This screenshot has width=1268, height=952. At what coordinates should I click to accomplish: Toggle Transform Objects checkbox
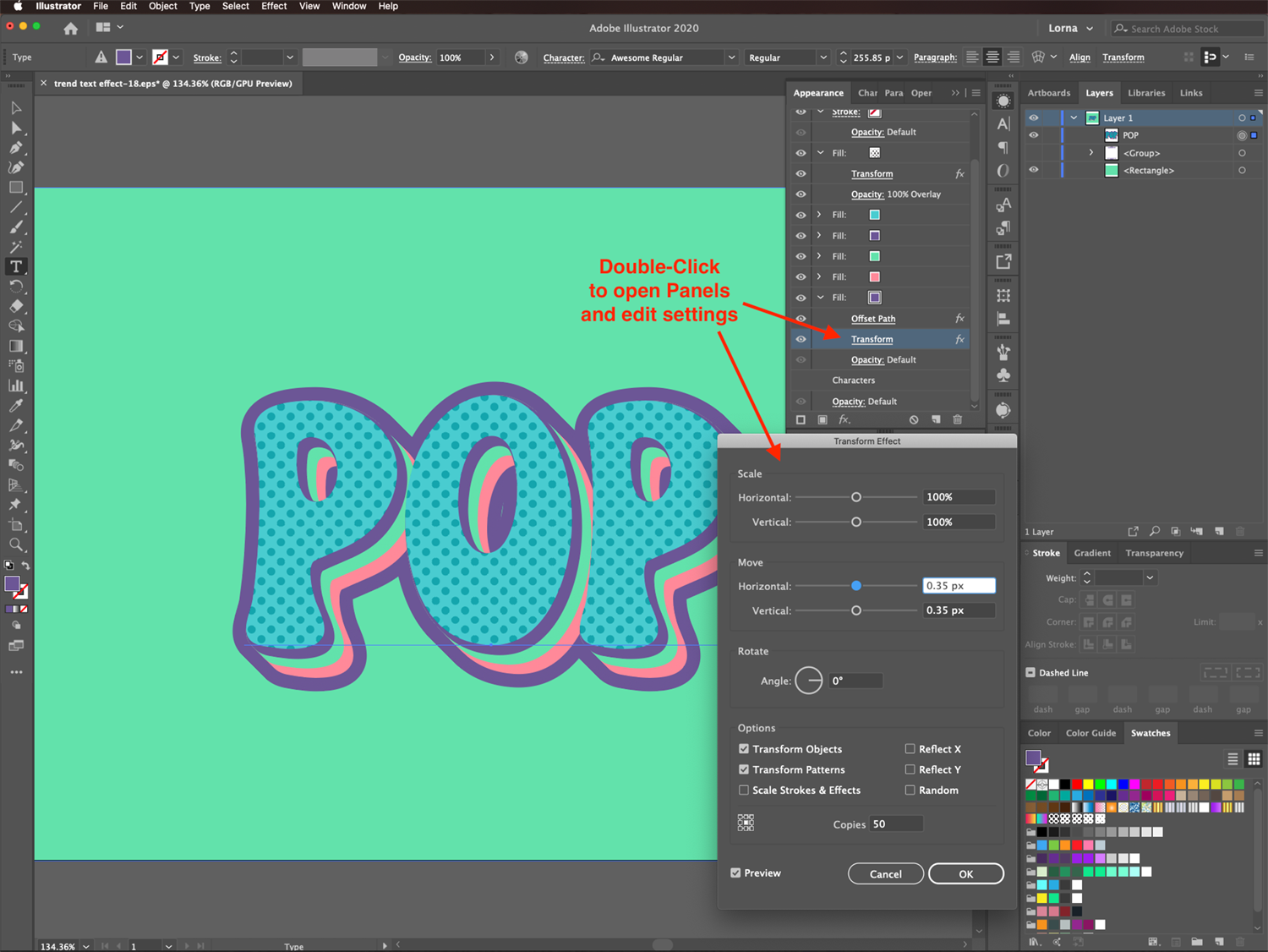pos(744,749)
